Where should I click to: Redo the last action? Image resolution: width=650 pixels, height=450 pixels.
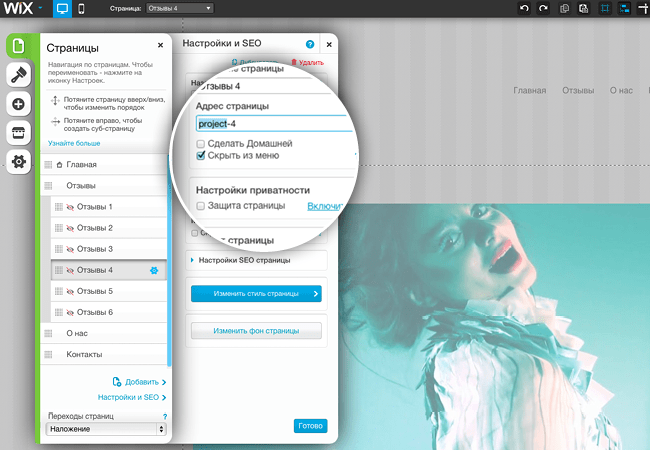[543, 8]
